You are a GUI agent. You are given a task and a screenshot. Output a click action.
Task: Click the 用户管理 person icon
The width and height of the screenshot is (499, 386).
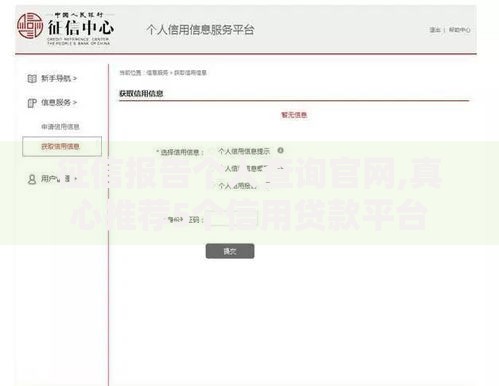32,179
